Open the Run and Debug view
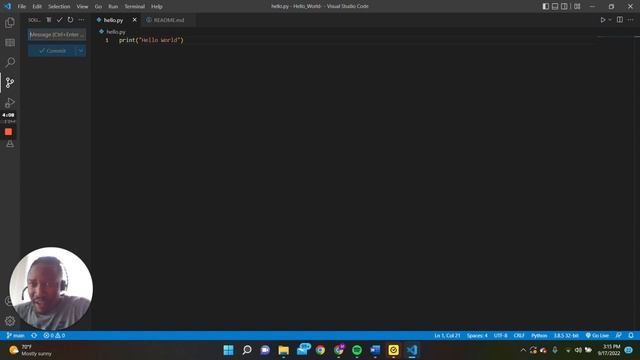Screen dimensions: 640x360 pyautogui.click(x=10, y=102)
